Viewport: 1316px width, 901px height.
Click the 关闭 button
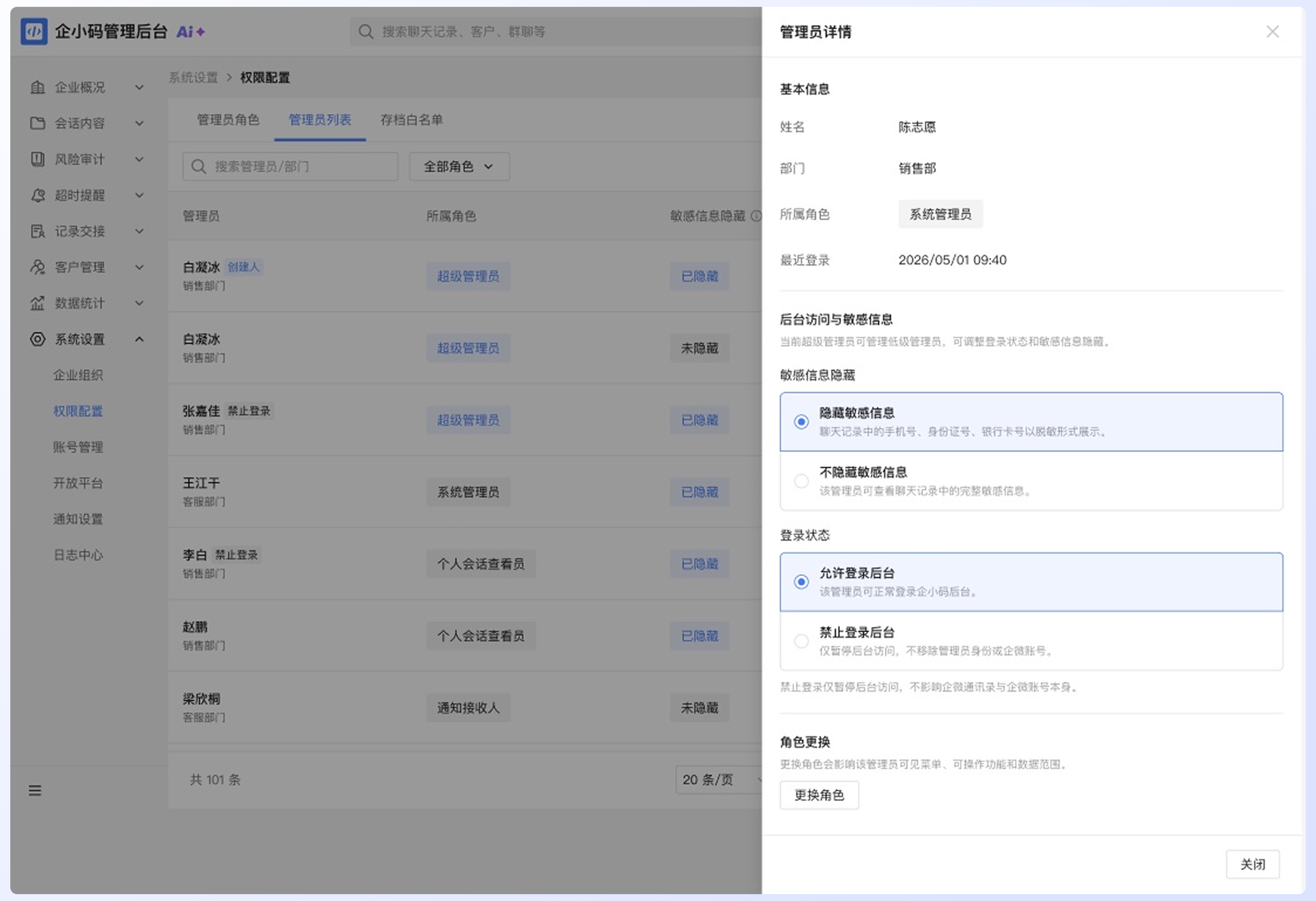pos(1253,864)
